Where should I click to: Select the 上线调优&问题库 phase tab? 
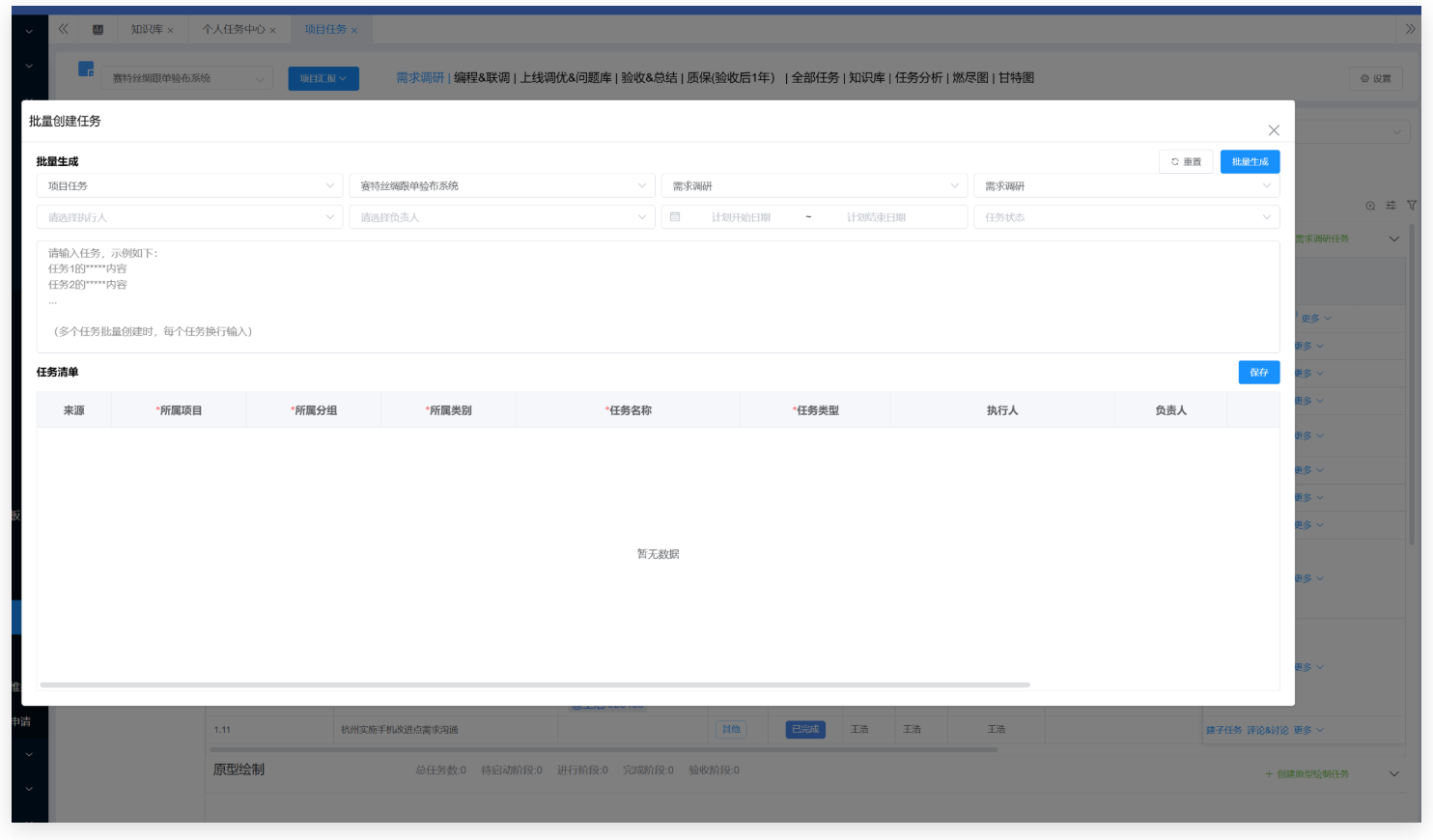[x=566, y=77]
